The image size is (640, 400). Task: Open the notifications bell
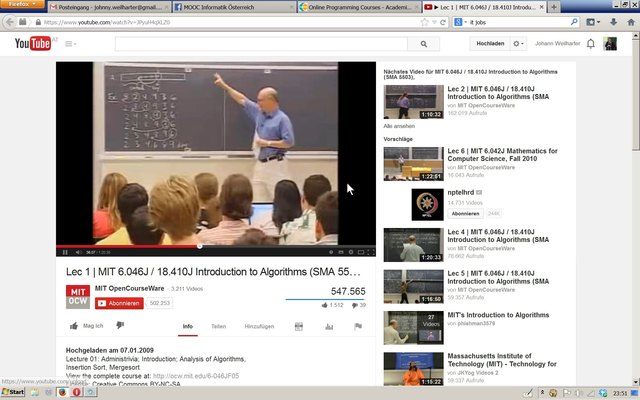pos(591,43)
